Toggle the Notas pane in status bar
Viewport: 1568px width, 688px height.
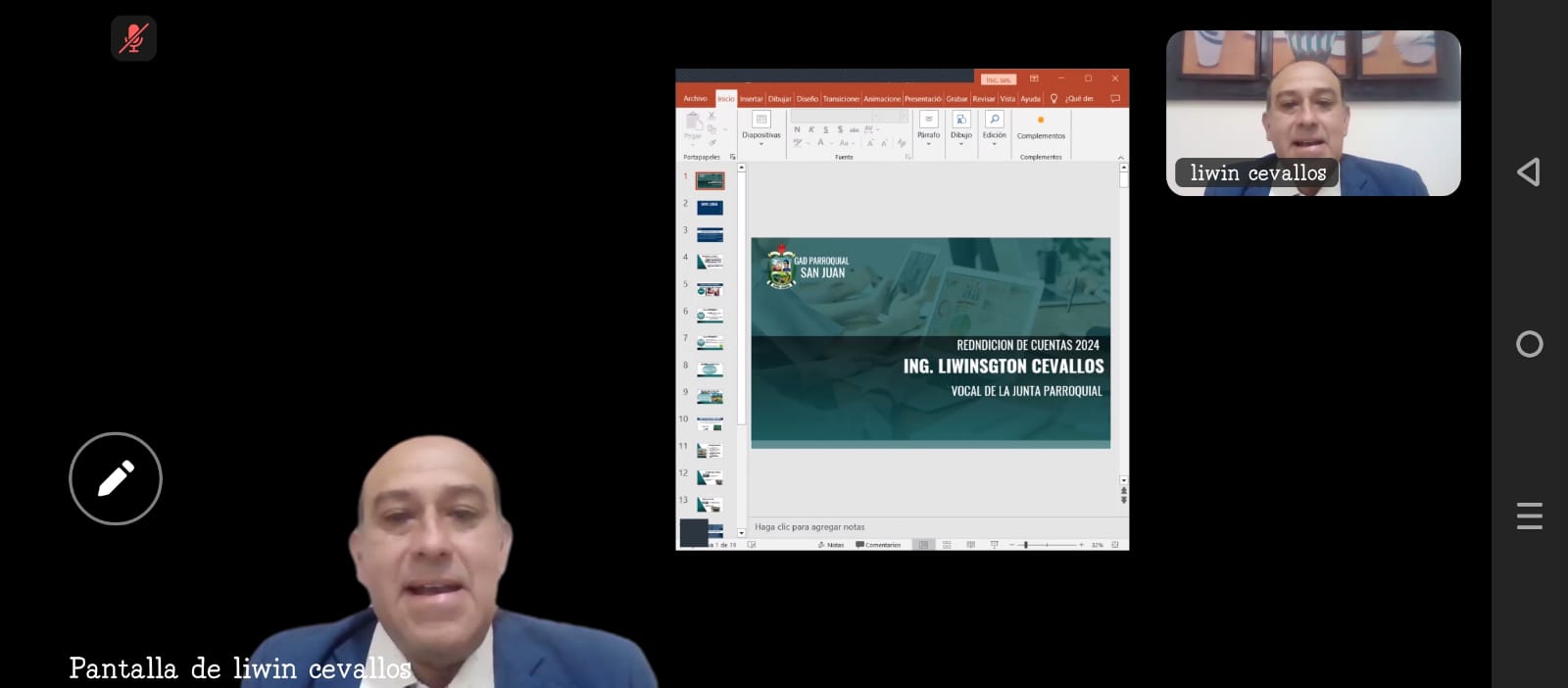pyautogui.click(x=831, y=545)
